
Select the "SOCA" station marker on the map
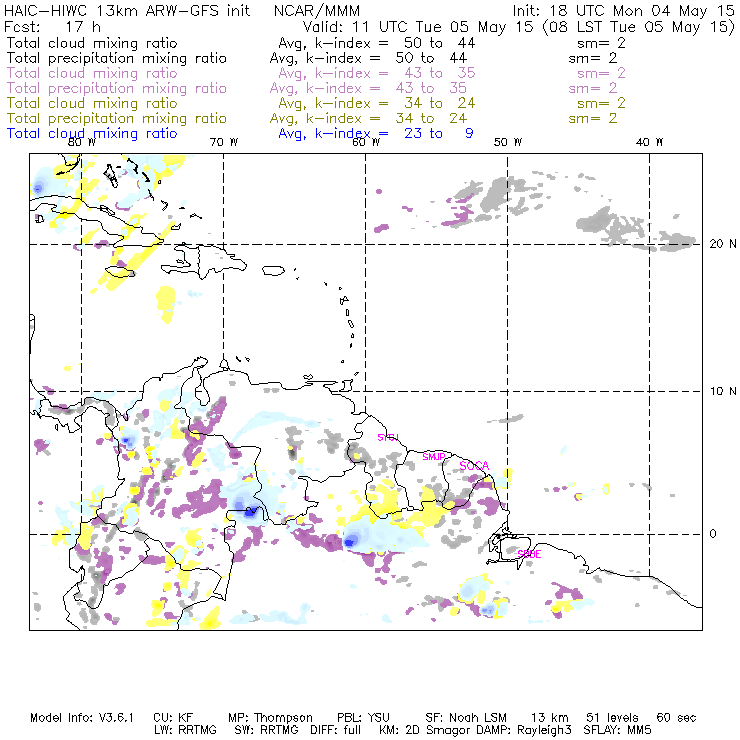tap(474, 466)
